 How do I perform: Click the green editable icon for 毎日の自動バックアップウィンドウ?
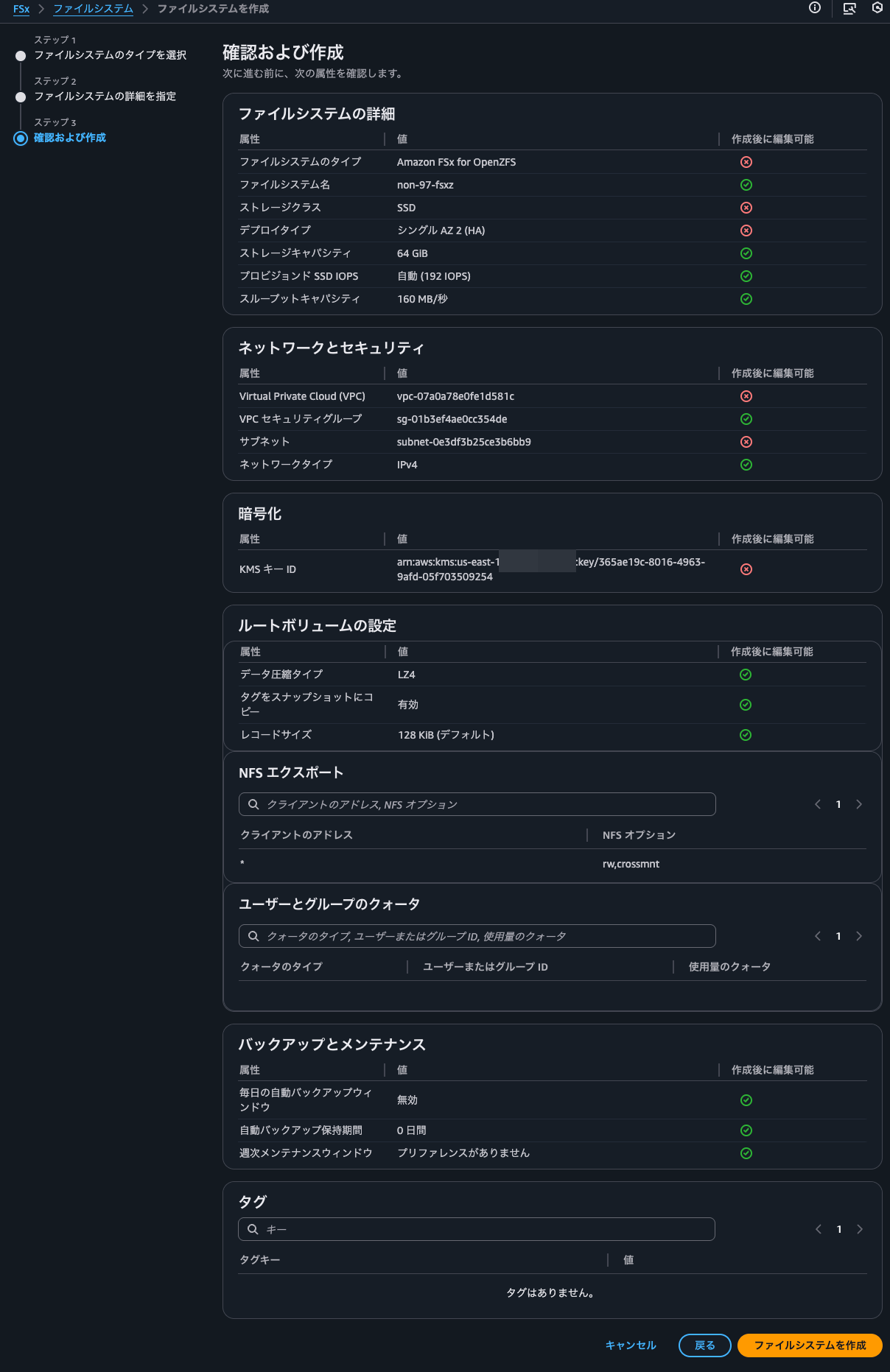coord(746,1100)
